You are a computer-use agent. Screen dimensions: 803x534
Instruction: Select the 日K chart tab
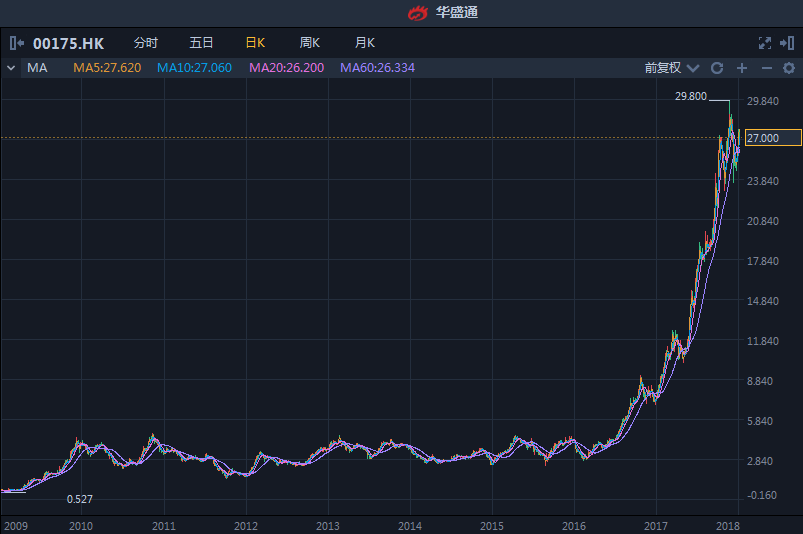pyautogui.click(x=255, y=43)
